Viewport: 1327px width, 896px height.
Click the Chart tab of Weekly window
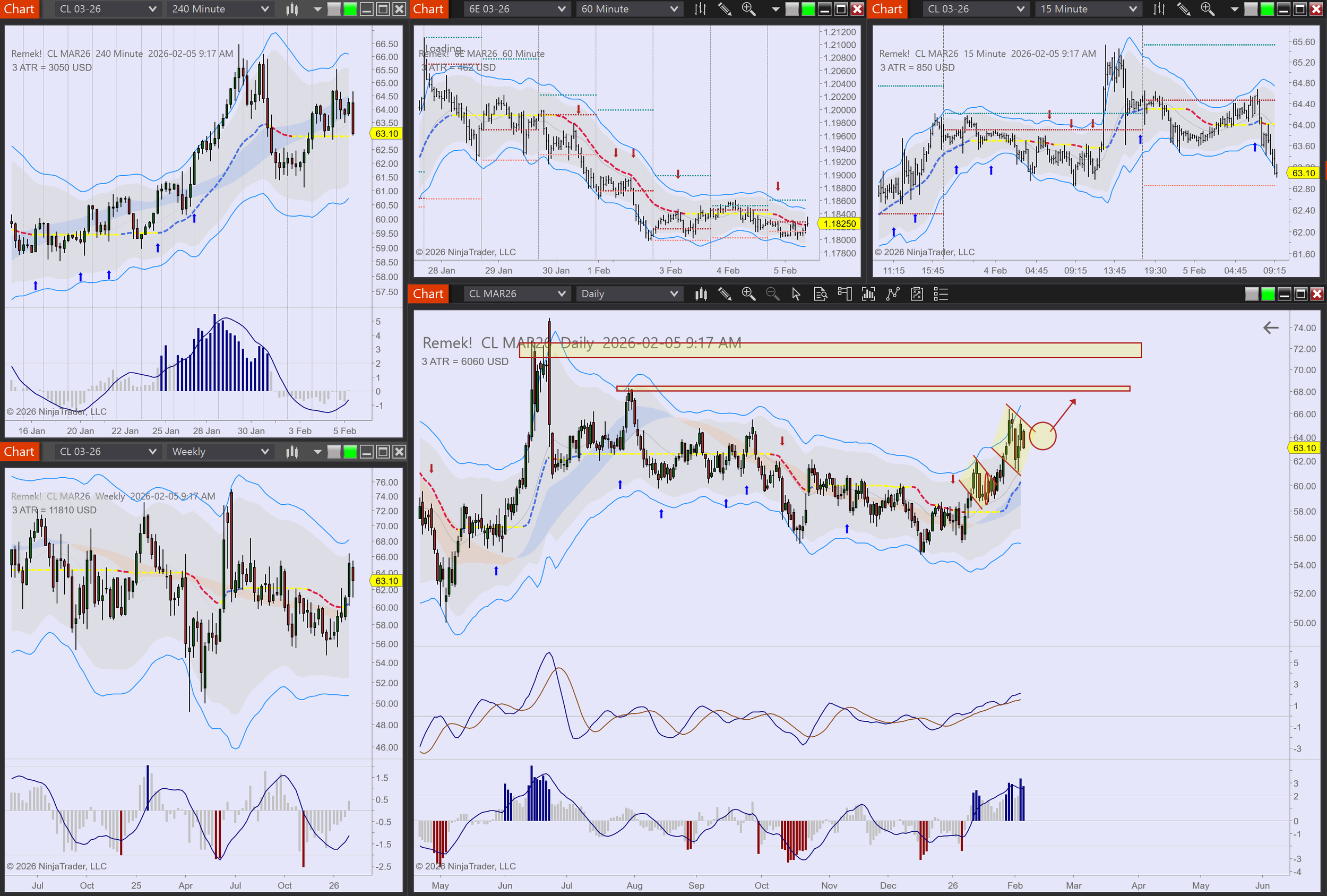(20, 452)
